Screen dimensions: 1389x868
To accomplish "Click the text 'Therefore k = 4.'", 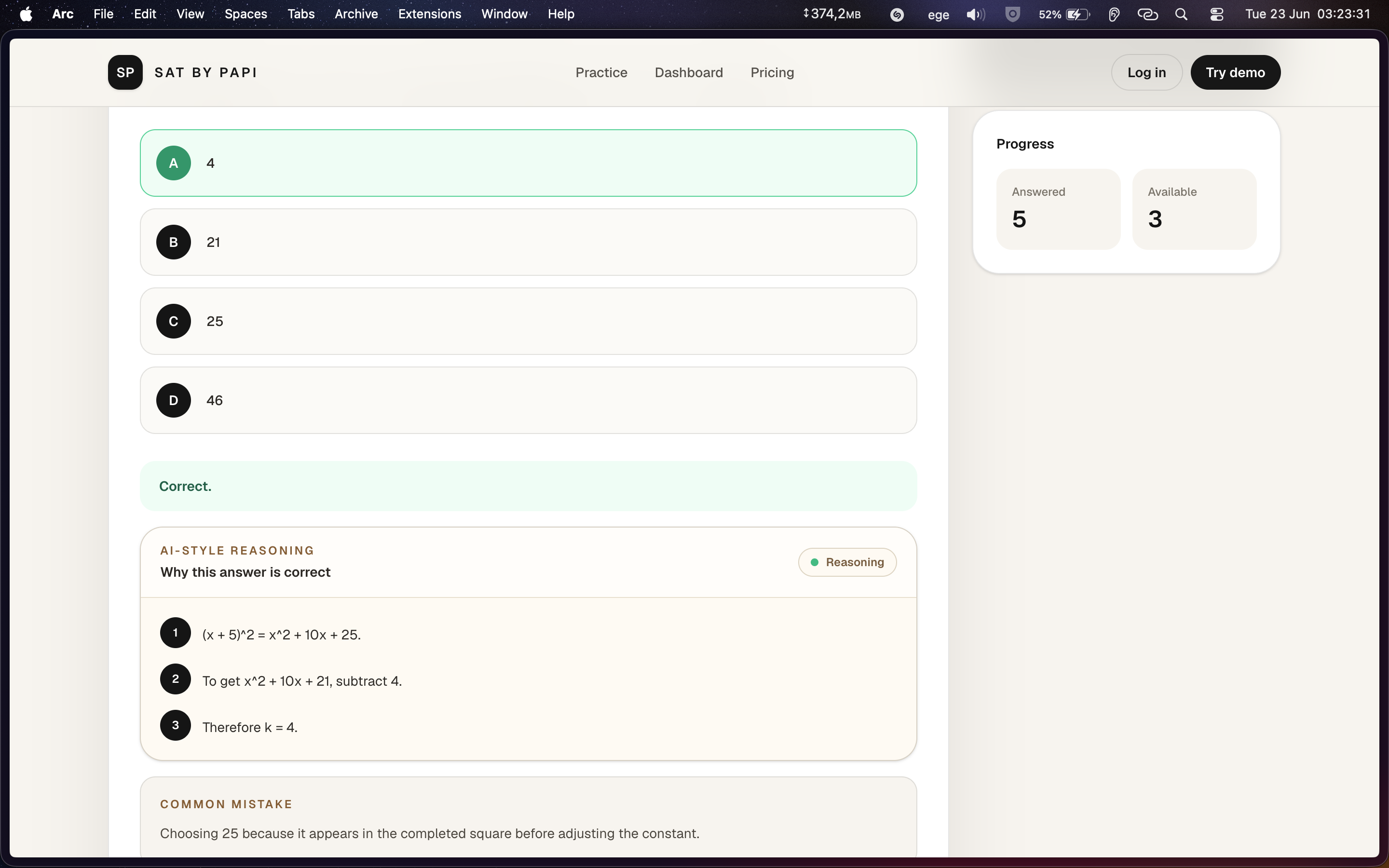I will (x=250, y=727).
